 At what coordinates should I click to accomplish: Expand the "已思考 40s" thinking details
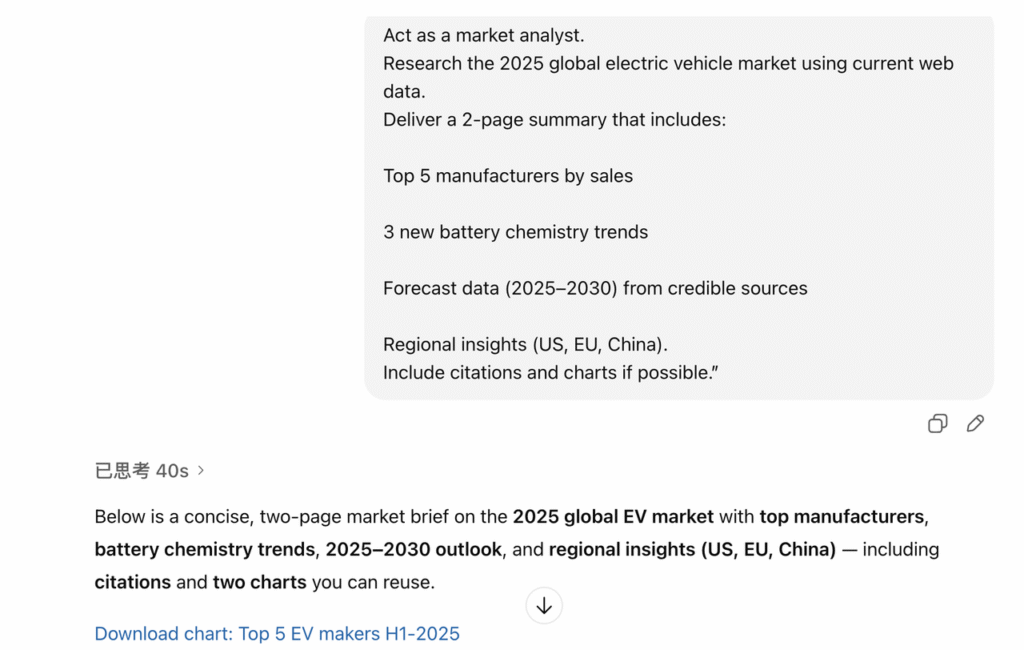click(141, 471)
